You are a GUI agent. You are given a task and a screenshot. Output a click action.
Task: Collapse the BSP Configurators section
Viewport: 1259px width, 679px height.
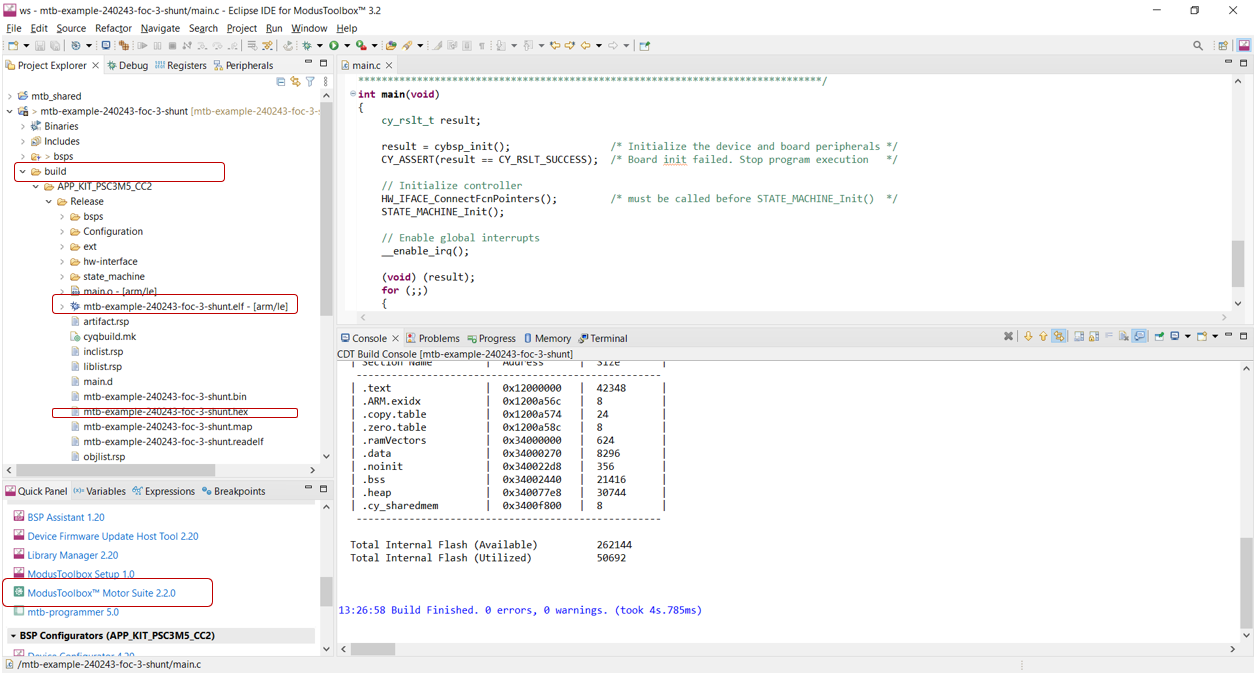click(13, 636)
